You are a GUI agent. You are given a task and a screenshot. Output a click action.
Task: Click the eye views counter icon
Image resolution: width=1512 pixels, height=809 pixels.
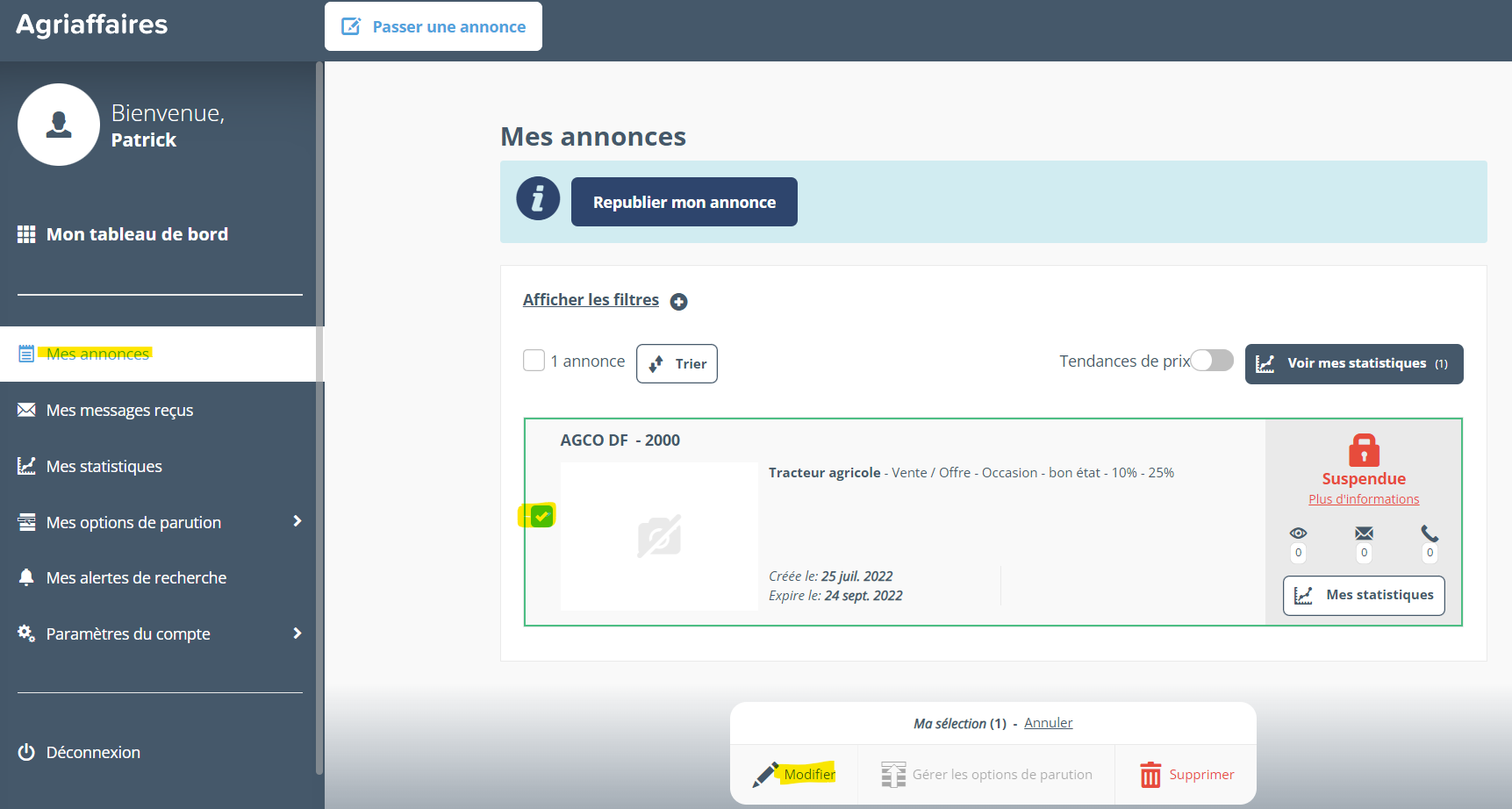1298,533
